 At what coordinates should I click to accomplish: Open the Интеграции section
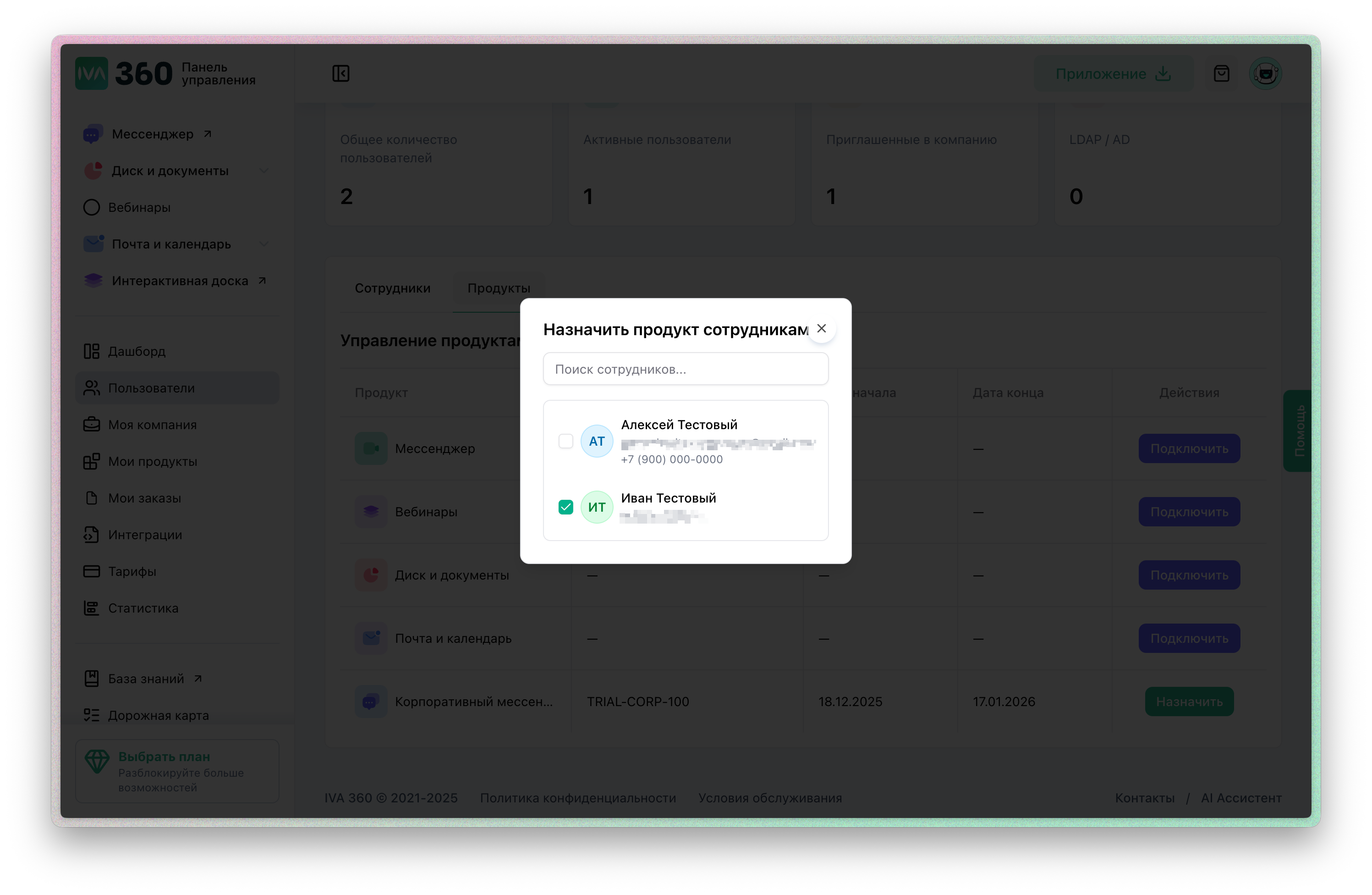145,535
